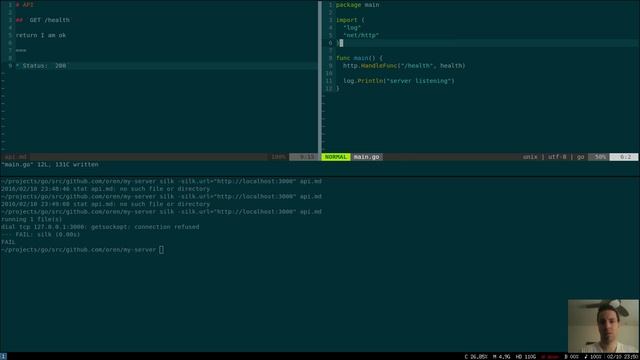Click the '# API' heading in api.md
The width and height of the screenshot is (640, 360).
tap(24, 5)
